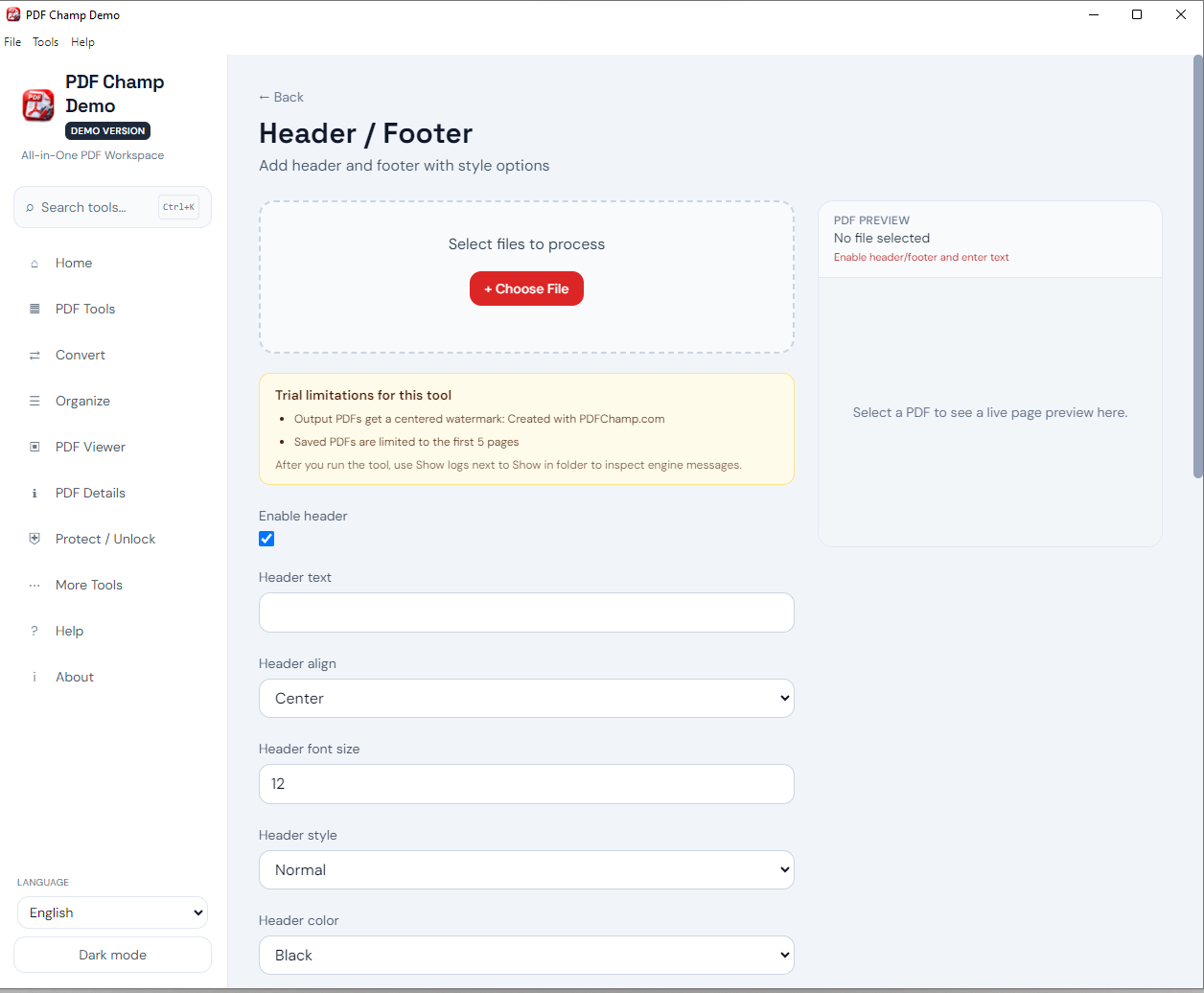Click the Back link
The width and height of the screenshot is (1204, 993).
(281, 97)
